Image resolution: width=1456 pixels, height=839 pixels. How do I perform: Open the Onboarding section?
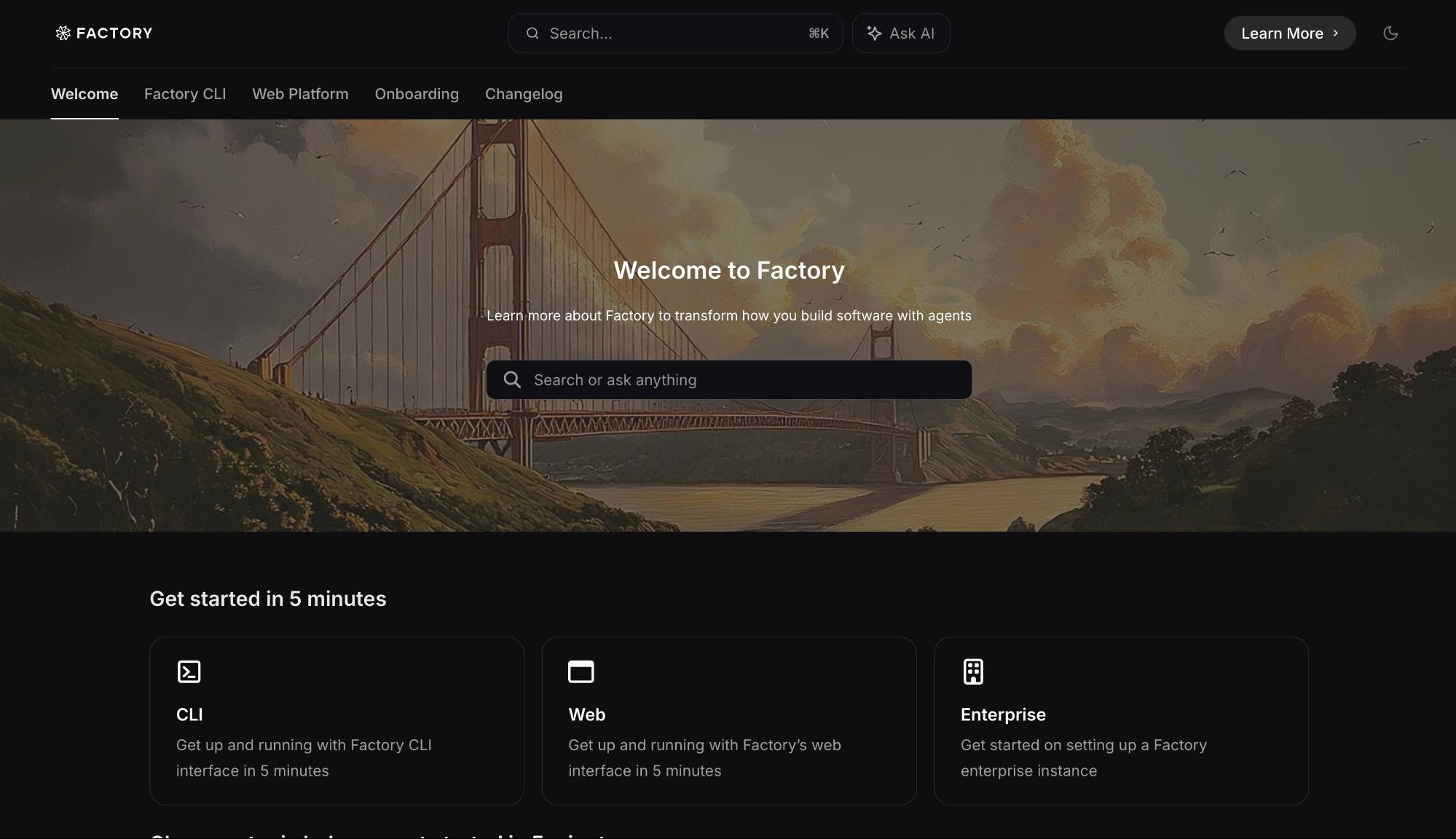click(417, 94)
